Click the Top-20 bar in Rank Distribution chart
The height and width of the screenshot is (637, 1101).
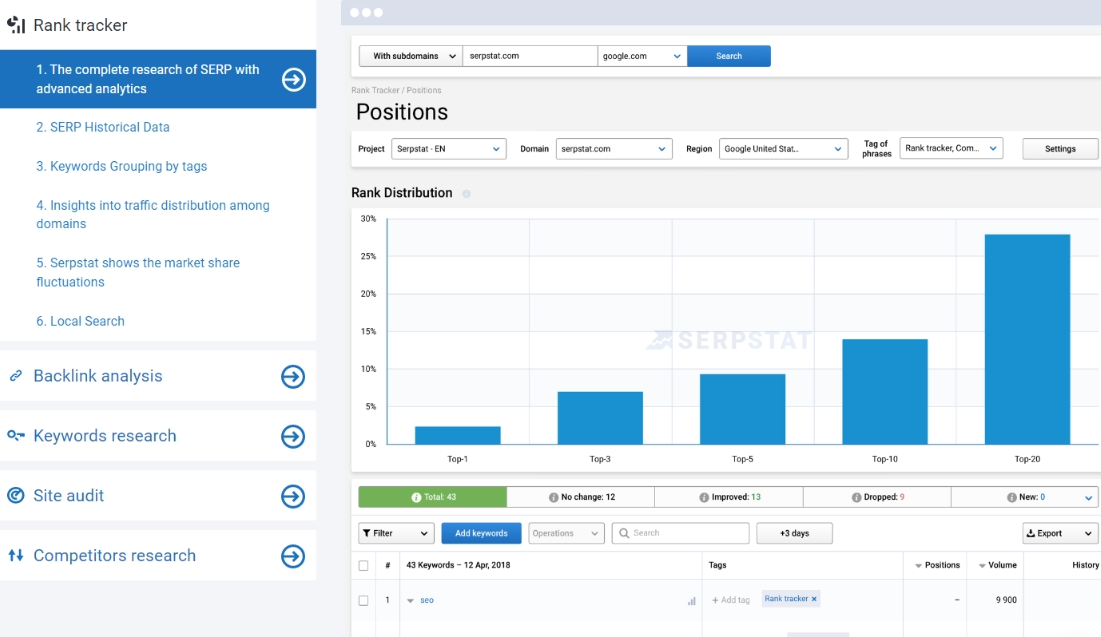(1027, 339)
